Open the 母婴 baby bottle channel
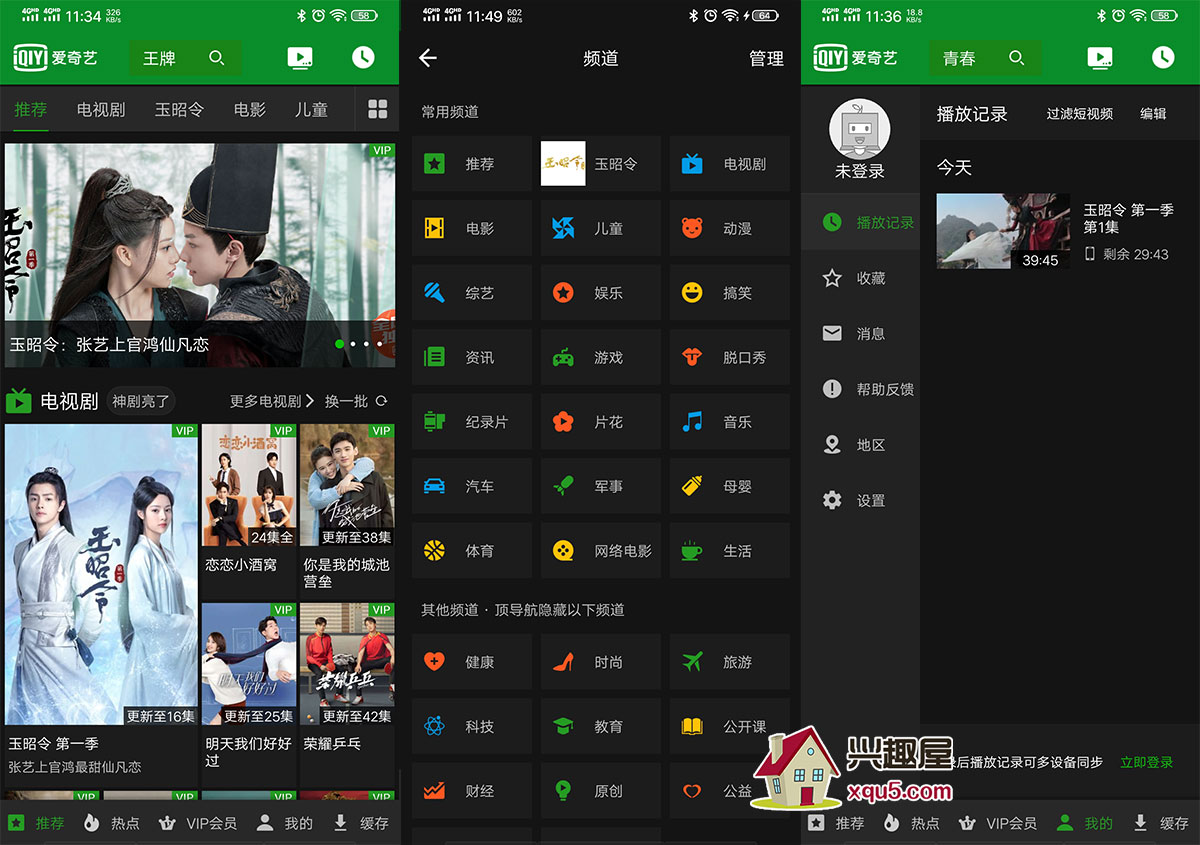The width and height of the screenshot is (1200, 845). click(729, 486)
